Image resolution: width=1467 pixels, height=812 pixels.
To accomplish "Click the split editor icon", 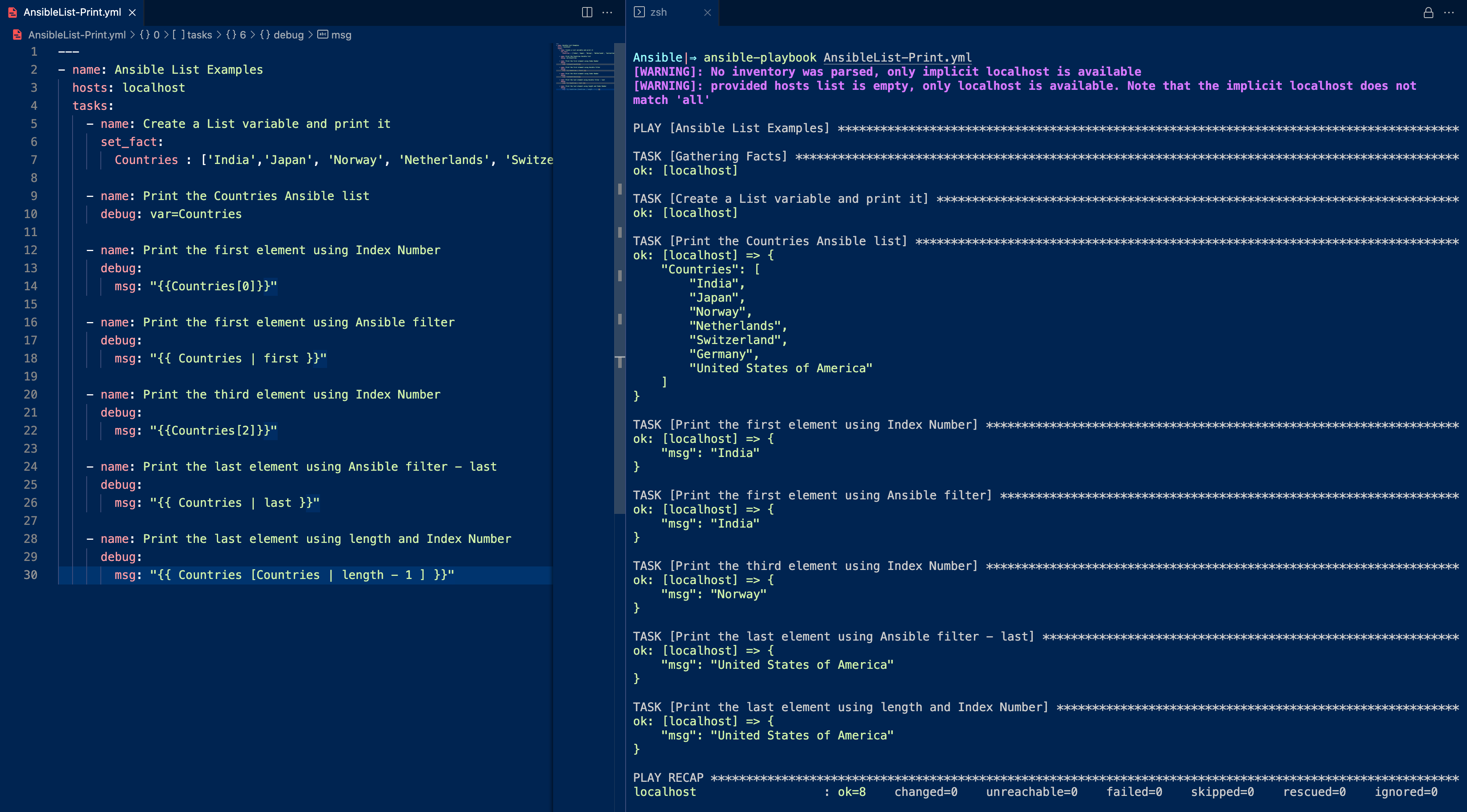I will pos(587,13).
